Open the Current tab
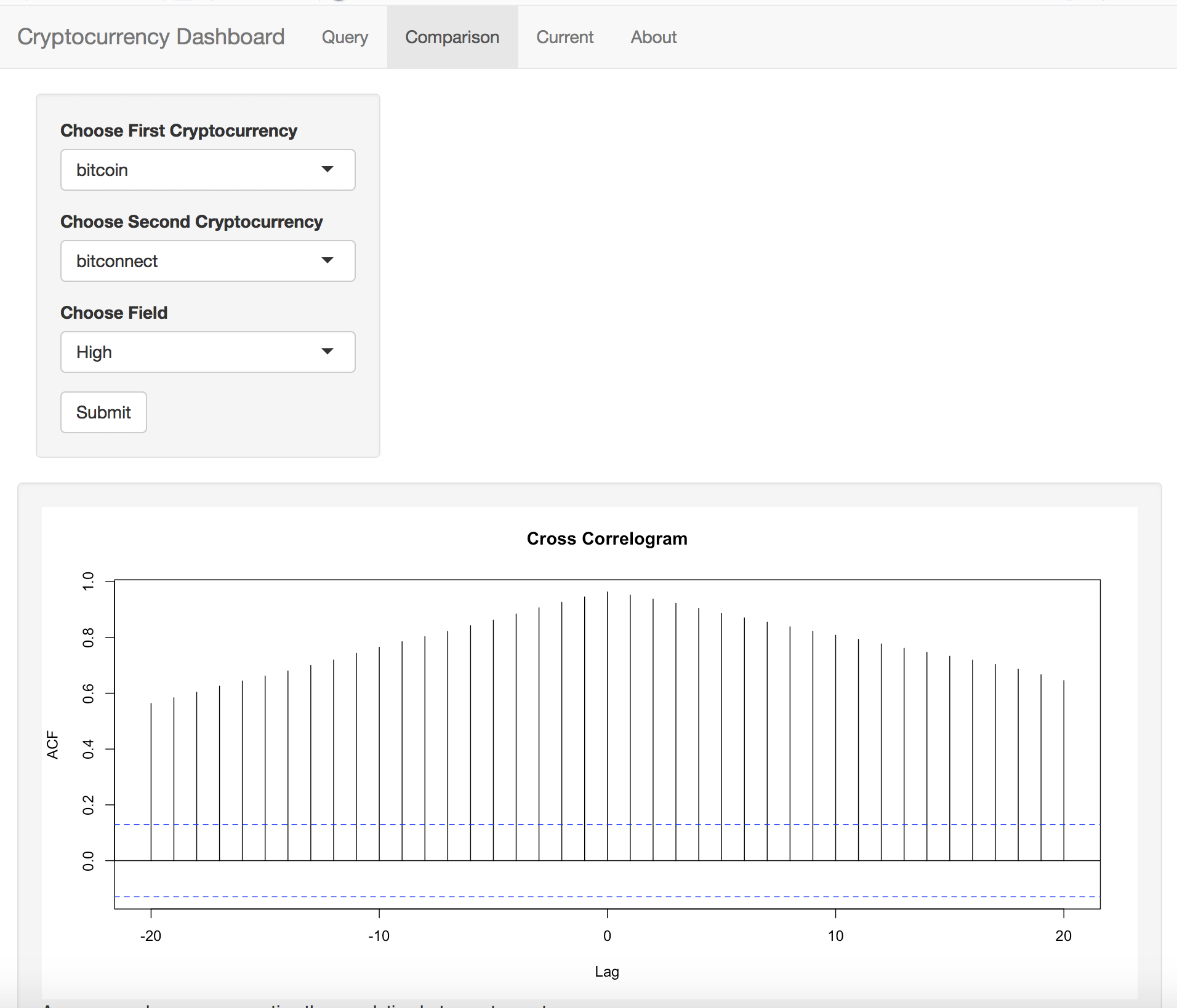This screenshot has height=1008, width=1177. (565, 38)
